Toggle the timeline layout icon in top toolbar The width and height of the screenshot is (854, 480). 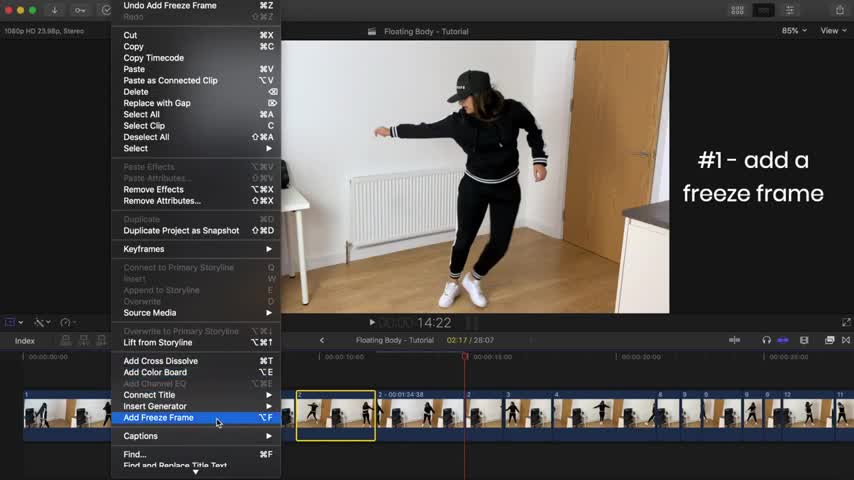pyautogui.click(x=763, y=10)
